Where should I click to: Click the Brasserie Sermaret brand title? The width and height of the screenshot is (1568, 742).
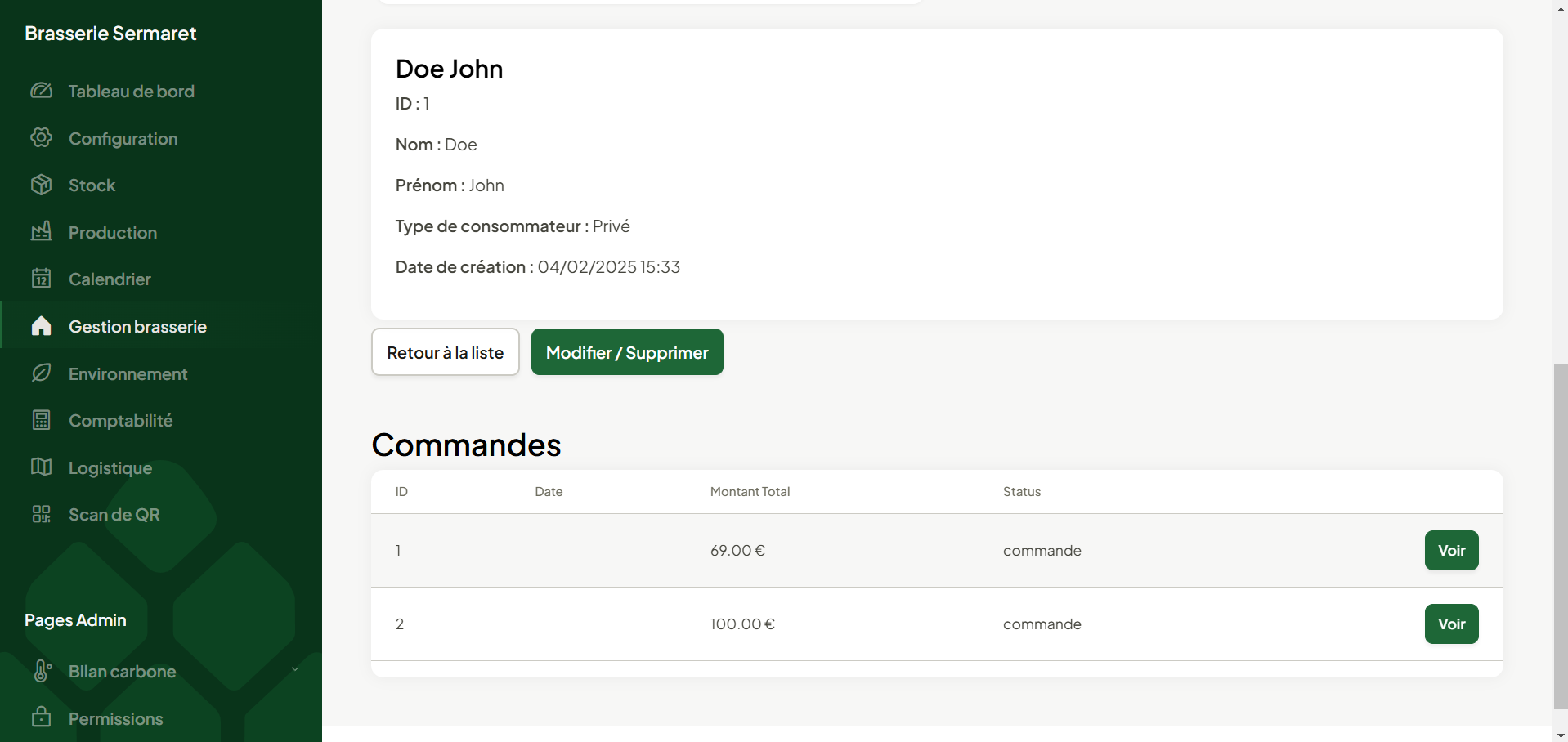coord(110,34)
